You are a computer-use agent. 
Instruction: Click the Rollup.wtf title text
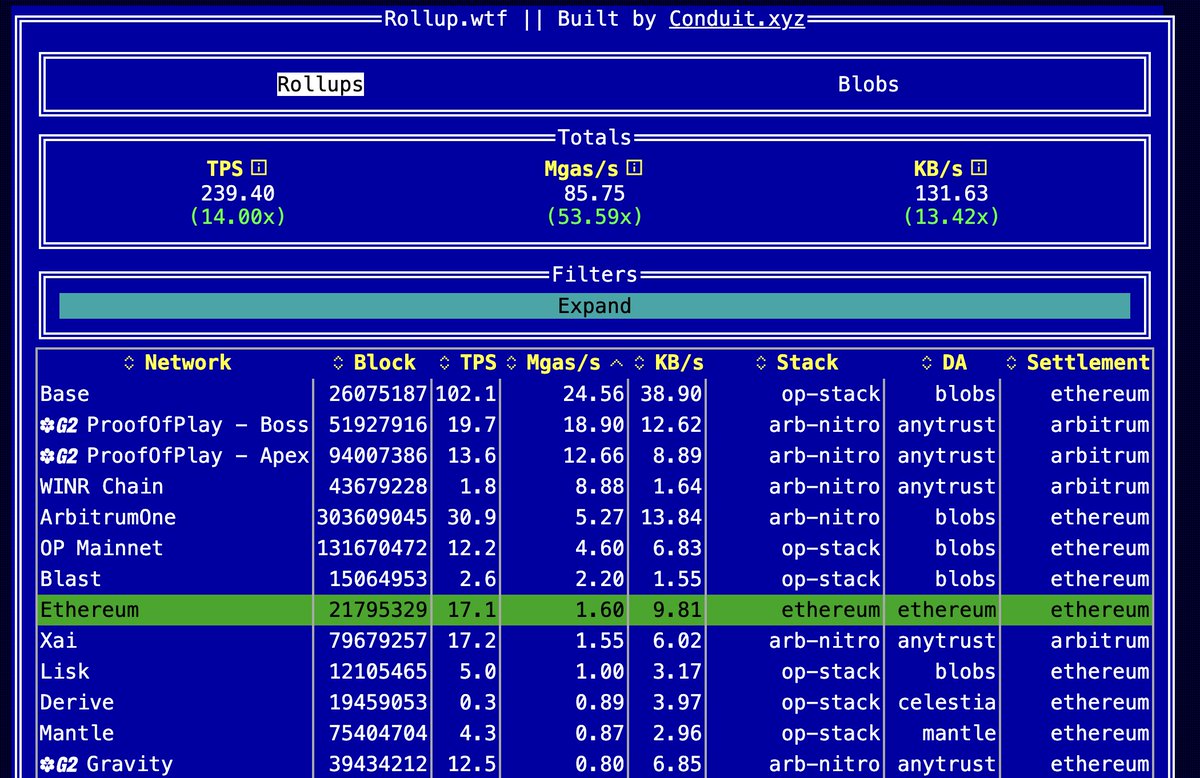pos(448,19)
